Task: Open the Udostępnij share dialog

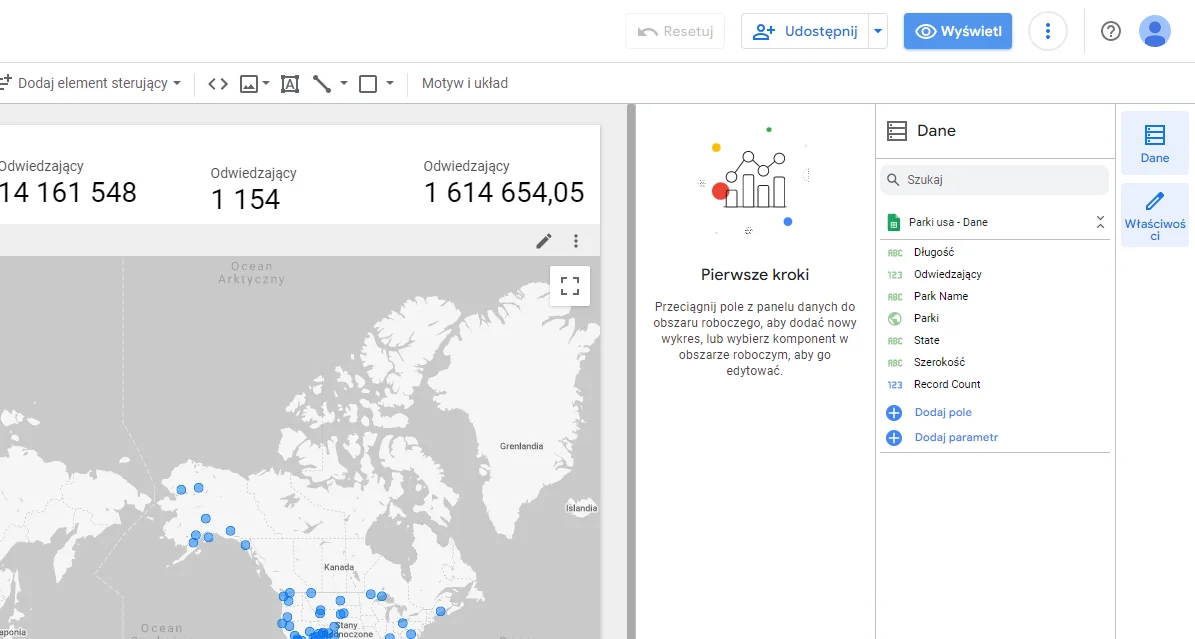Action: [805, 31]
